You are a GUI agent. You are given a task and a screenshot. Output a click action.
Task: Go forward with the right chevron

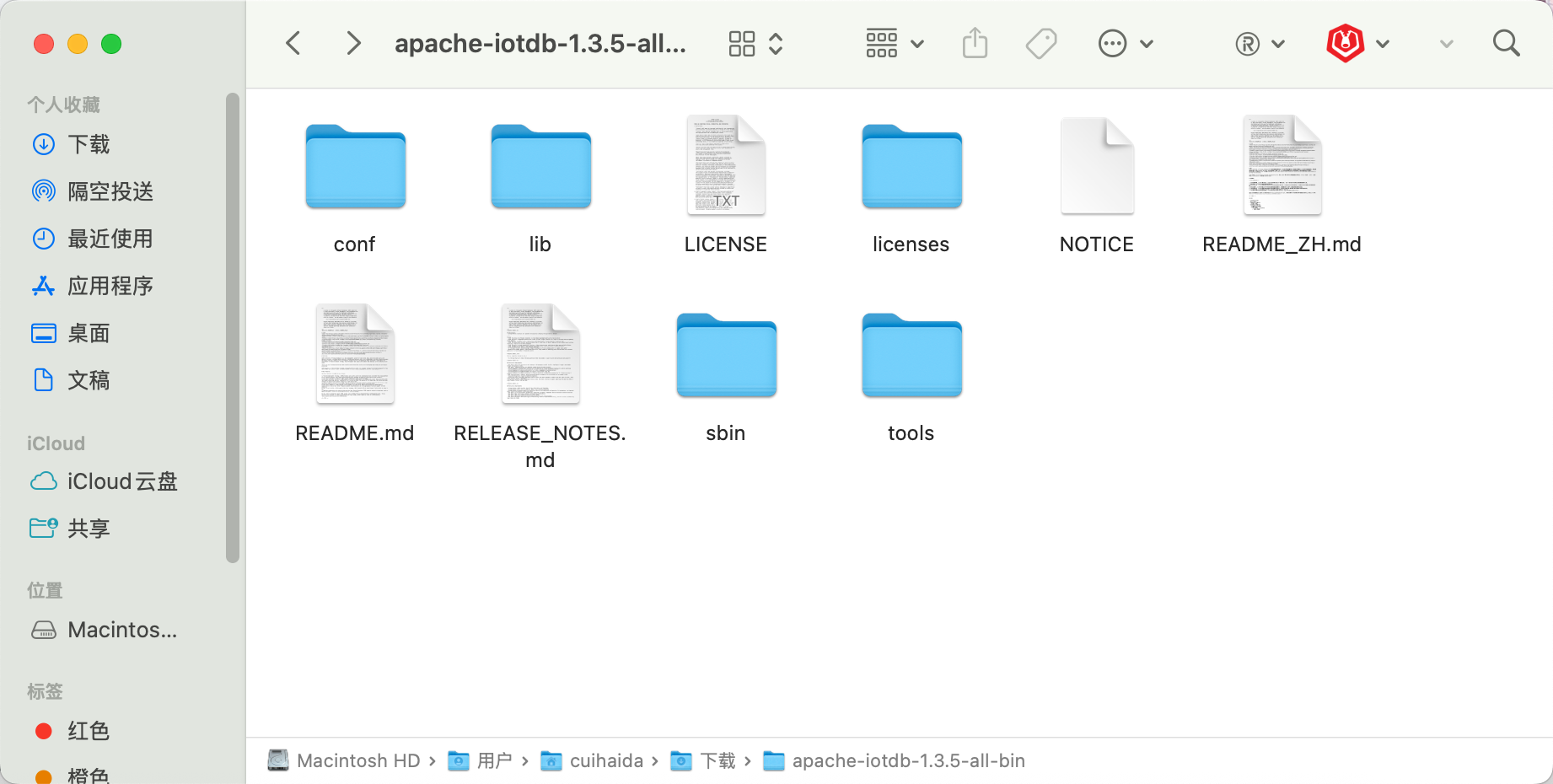click(x=353, y=43)
